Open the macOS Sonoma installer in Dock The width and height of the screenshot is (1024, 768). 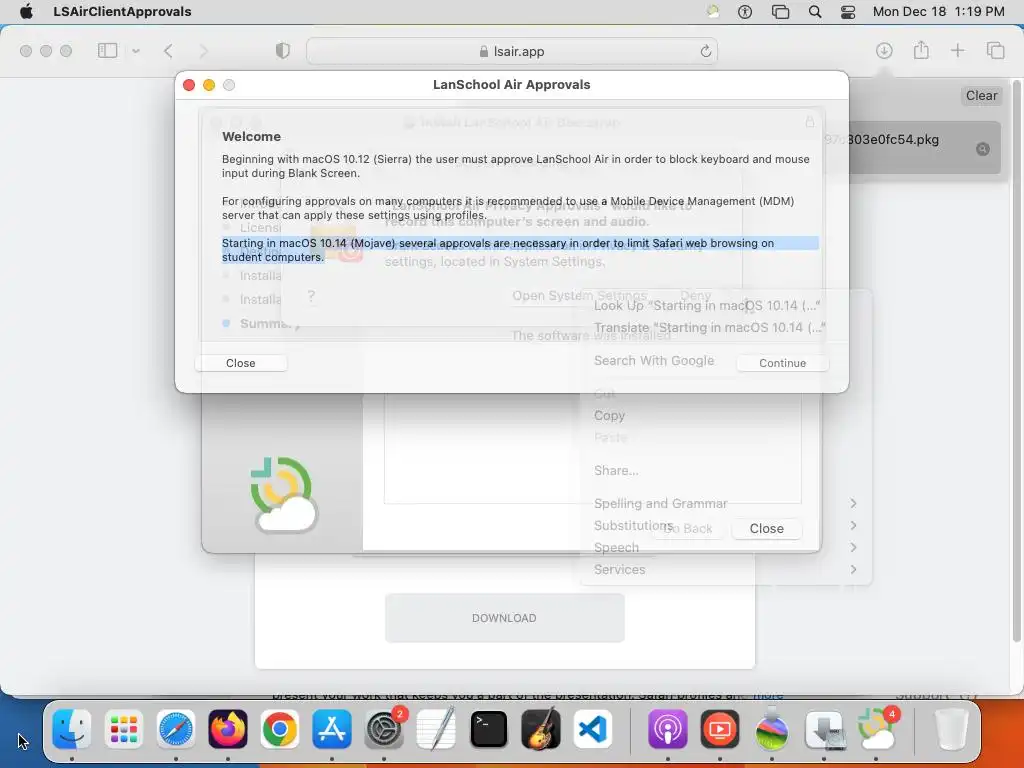[772, 729]
